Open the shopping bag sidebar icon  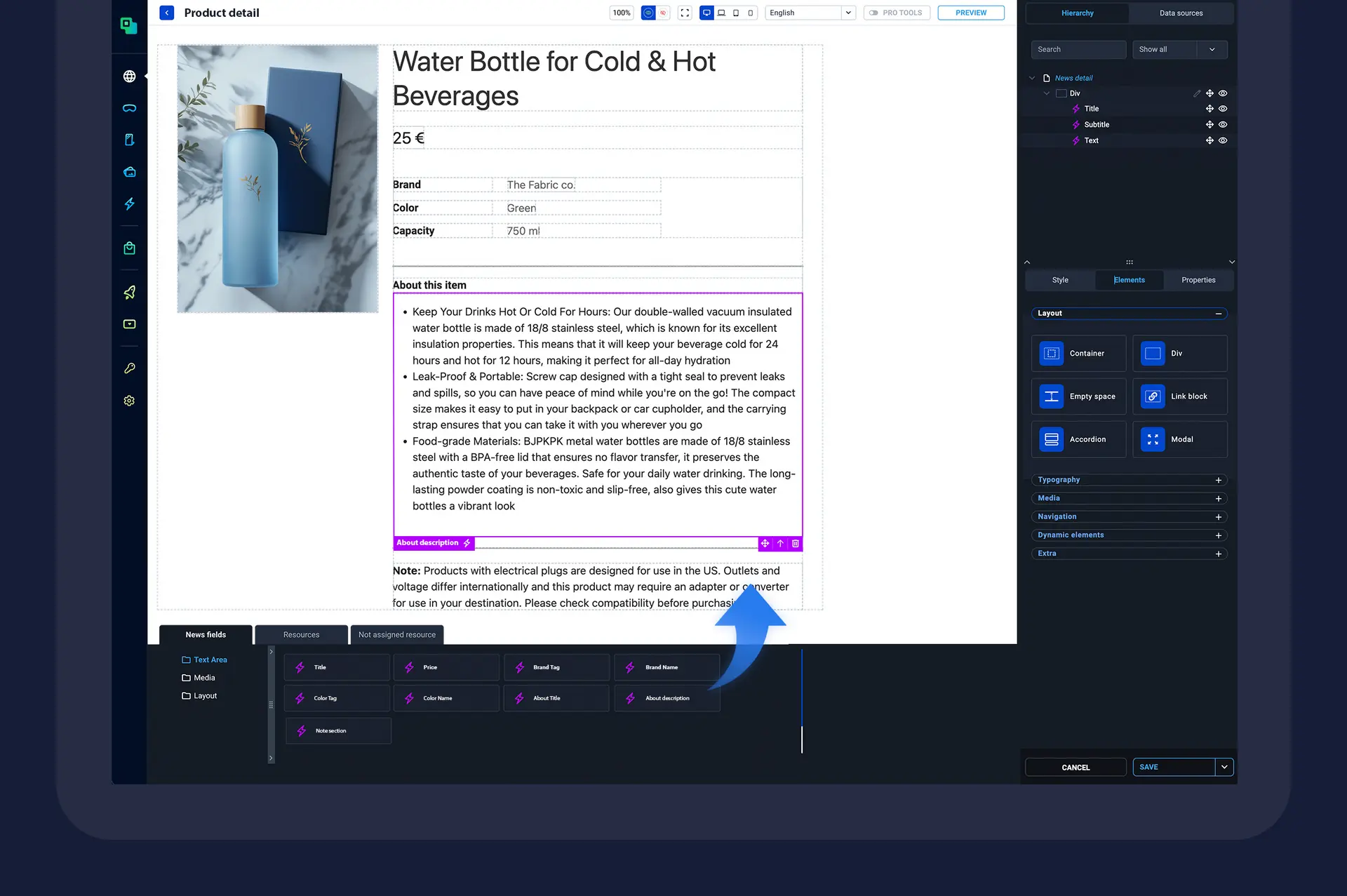(129, 248)
